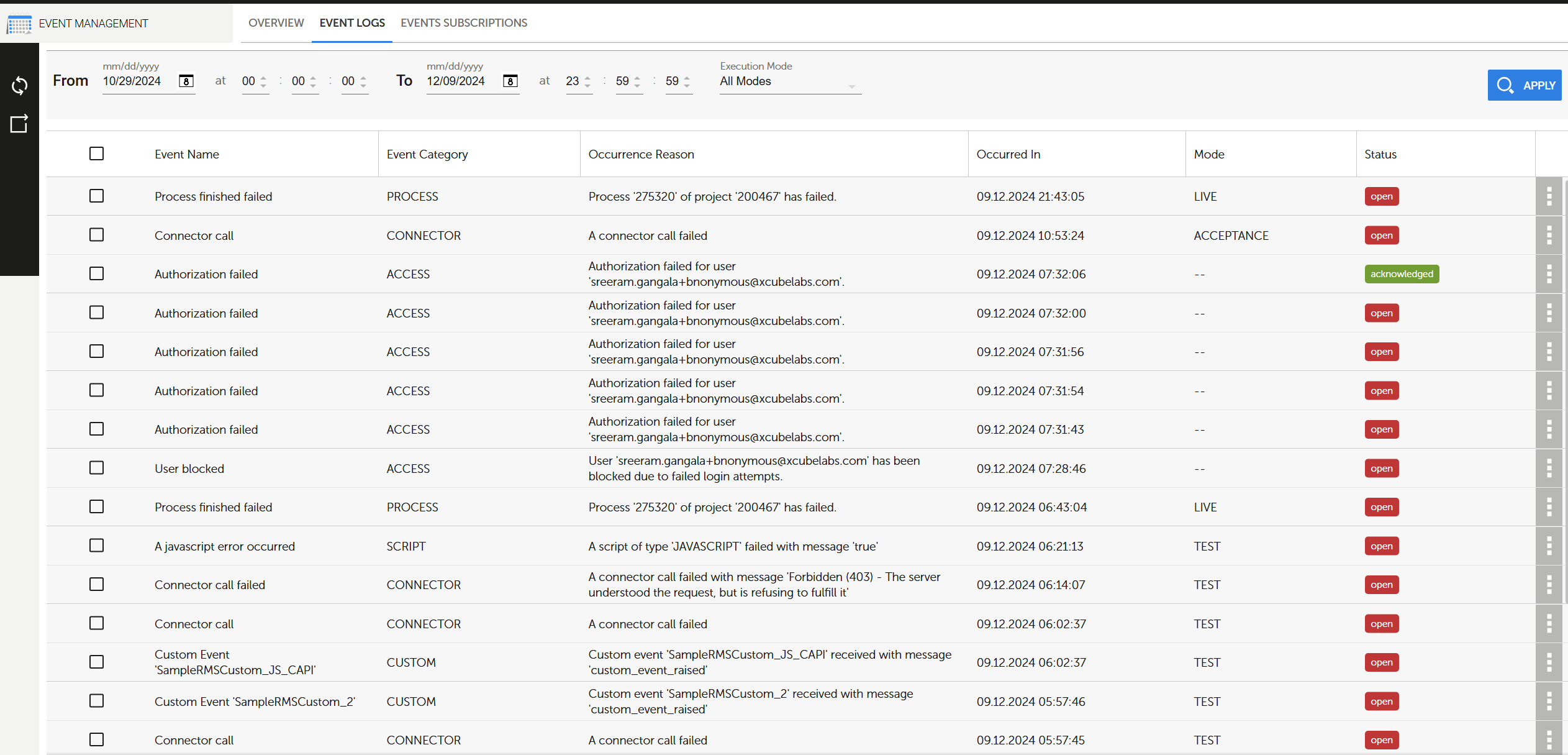Open actions menu for User blocked row
Viewport: 1568px width, 755px height.
(1549, 469)
